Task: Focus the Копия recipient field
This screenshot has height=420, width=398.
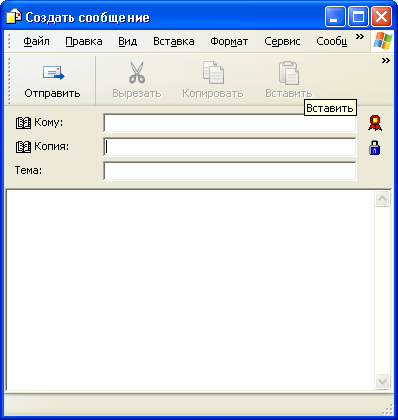Action: point(230,147)
